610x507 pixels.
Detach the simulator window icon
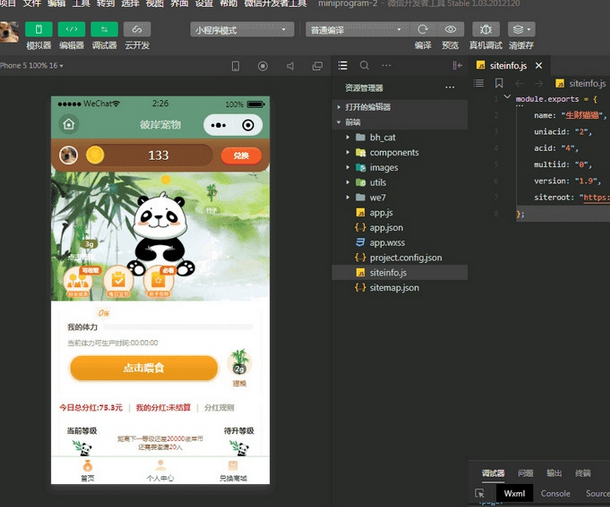(x=317, y=66)
